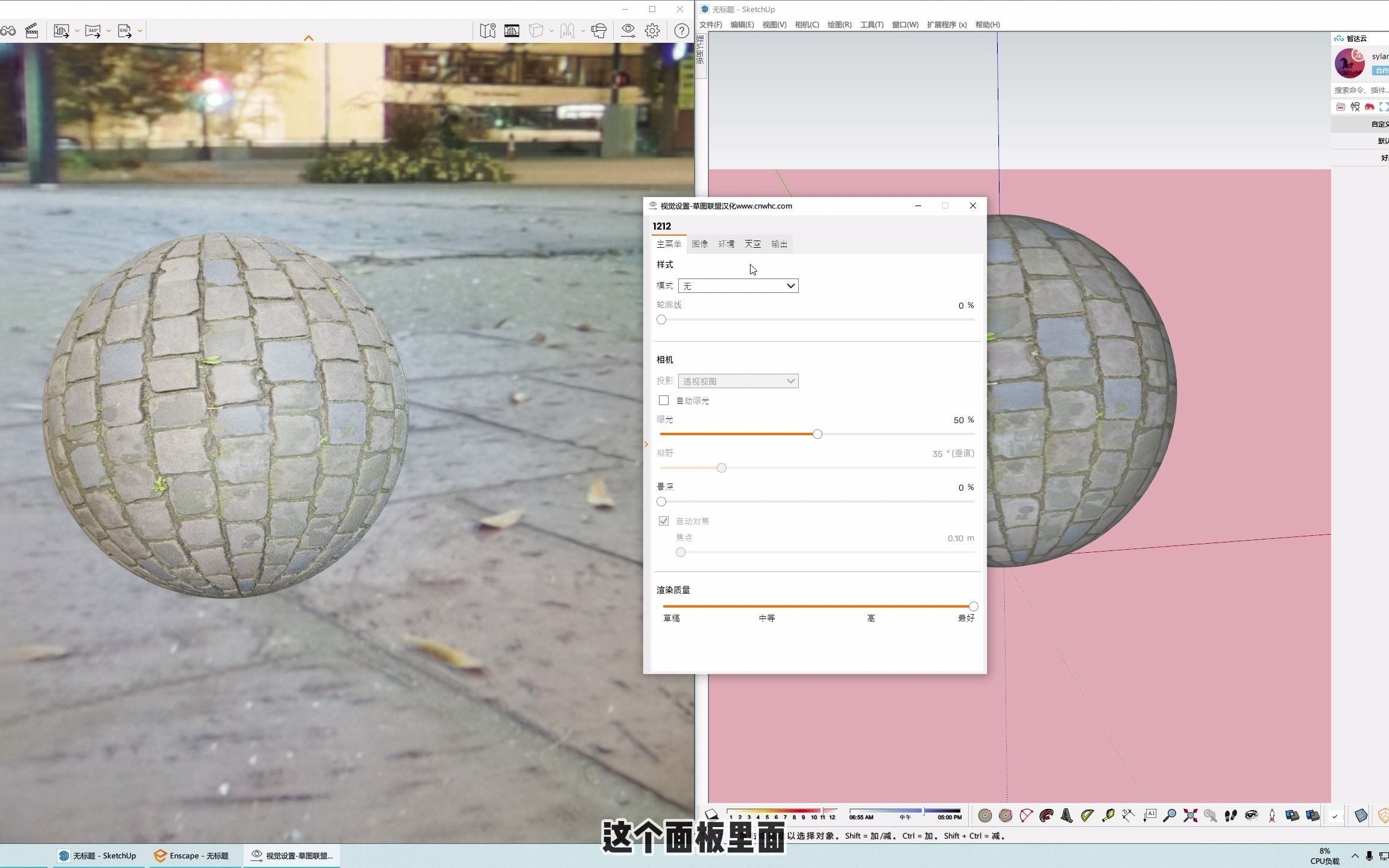Expand the 360 panorama export dropdown arrow
The image size is (1389, 868).
click(x=109, y=31)
